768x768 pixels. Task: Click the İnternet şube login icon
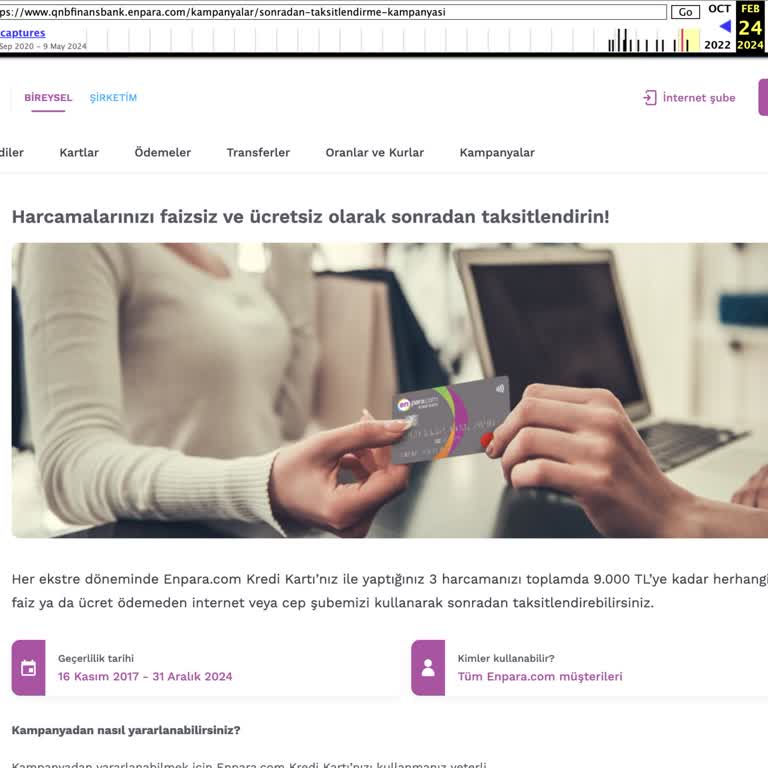click(x=649, y=98)
